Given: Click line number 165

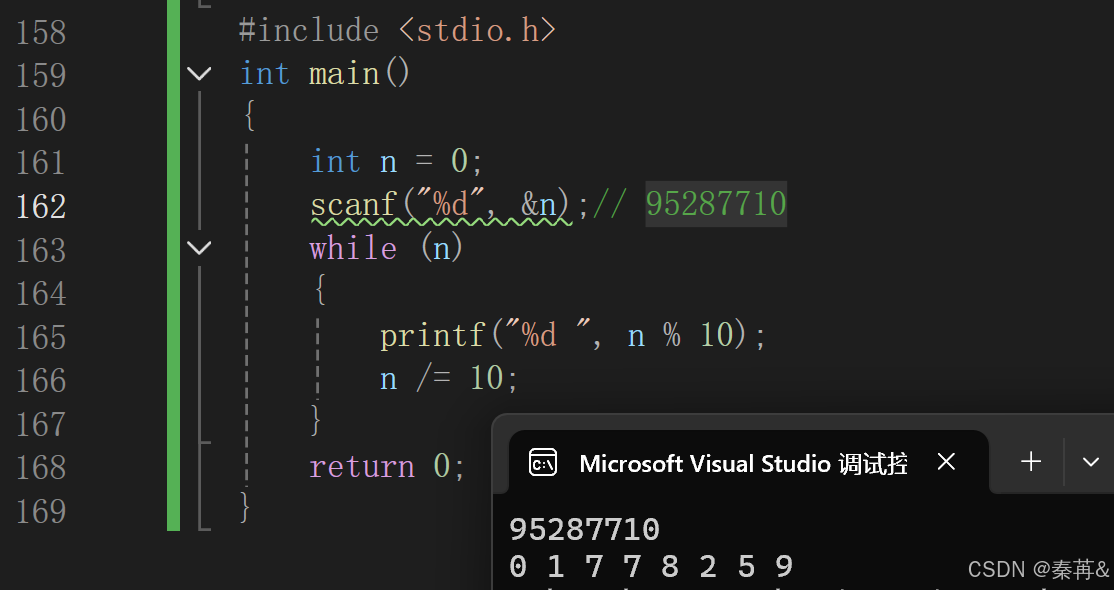Looking at the screenshot, I should [40, 338].
